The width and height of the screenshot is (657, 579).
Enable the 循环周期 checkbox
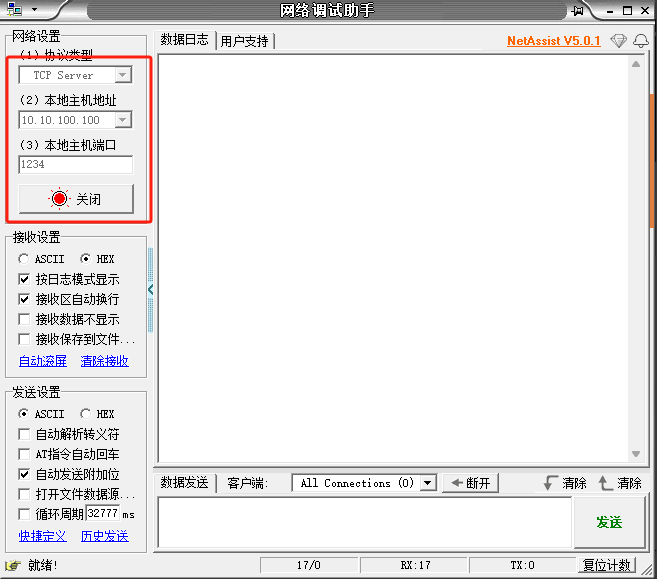25,514
